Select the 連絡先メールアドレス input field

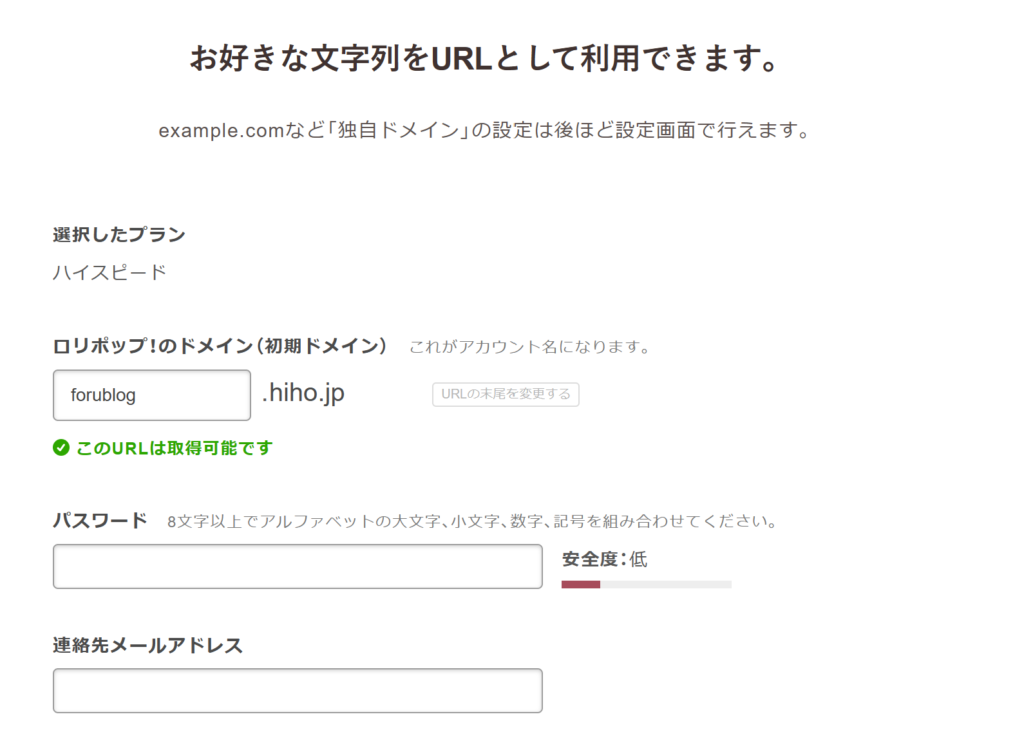pyautogui.click(x=297, y=690)
